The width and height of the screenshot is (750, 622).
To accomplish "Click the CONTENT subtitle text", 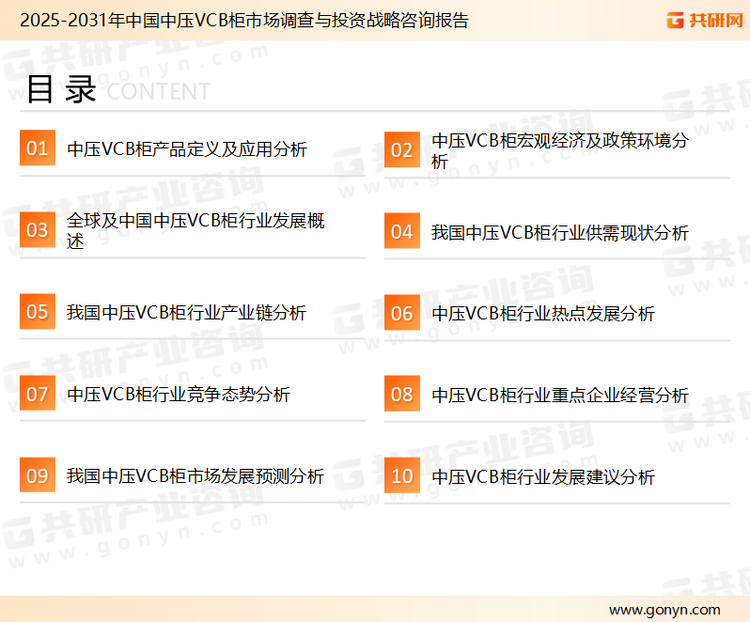I will click(x=158, y=91).
